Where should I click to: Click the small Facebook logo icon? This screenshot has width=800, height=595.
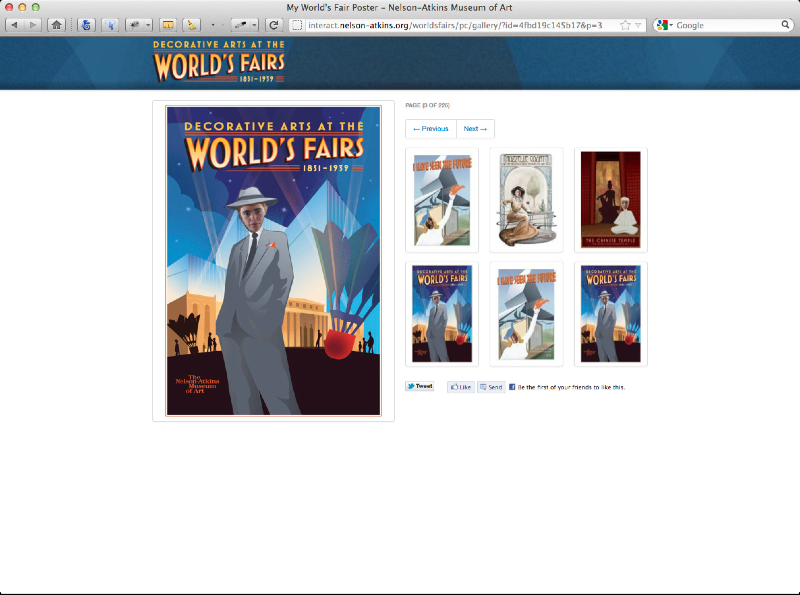pos(512,387)
